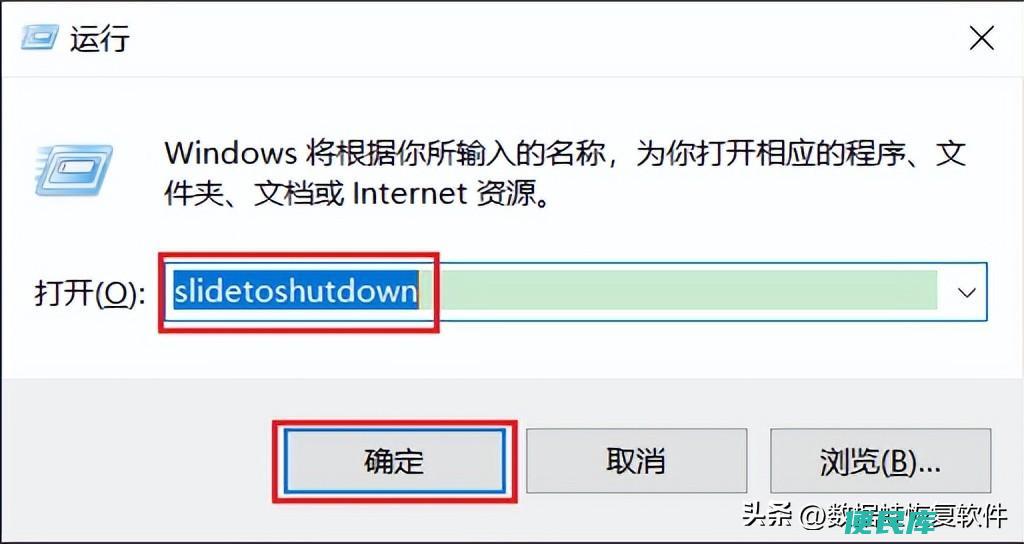Image resolution: width=1024 pixels, height=544 pixels.
Task: Click the 取消 button
Action: tap(636, 462)
